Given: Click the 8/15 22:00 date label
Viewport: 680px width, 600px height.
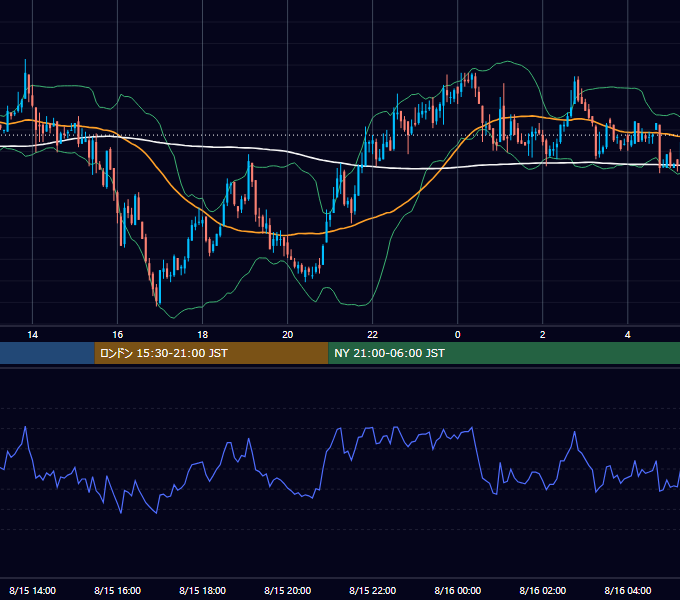Looking at the screenshot, I should click(373, 590).
